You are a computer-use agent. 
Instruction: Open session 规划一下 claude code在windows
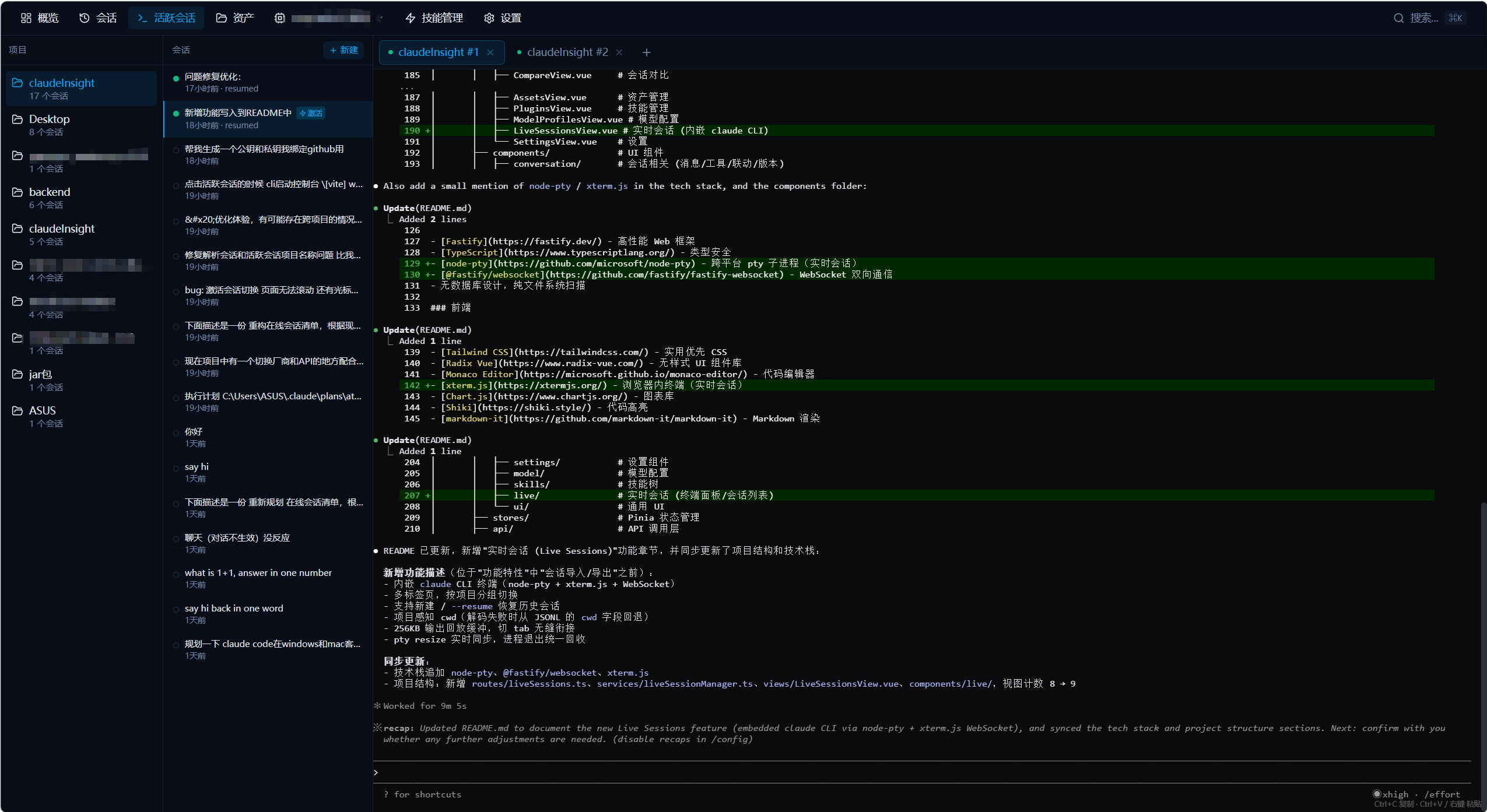click(x=268, y=649)
